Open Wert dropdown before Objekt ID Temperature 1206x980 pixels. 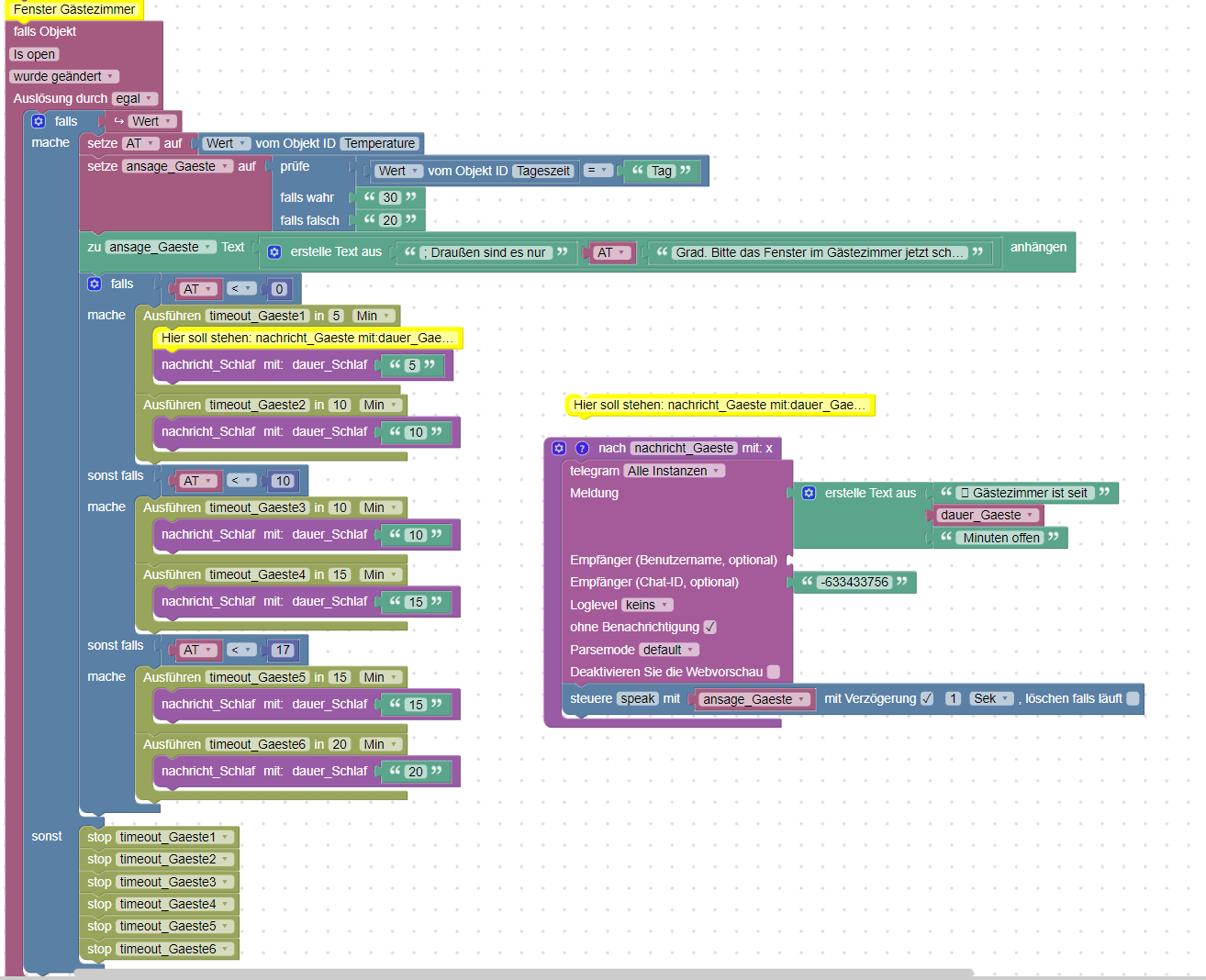(x=226, y=143)
